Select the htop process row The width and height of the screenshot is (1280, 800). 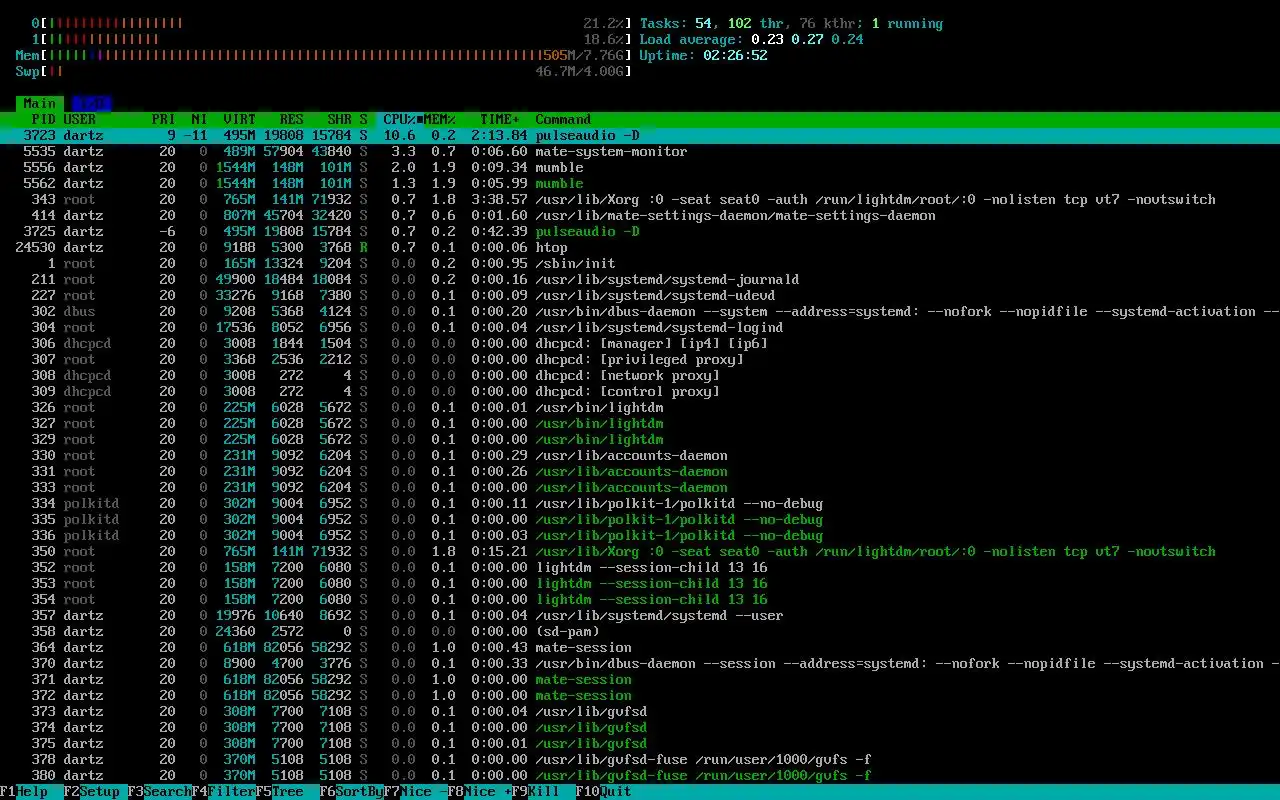click(x=640, y=247)
